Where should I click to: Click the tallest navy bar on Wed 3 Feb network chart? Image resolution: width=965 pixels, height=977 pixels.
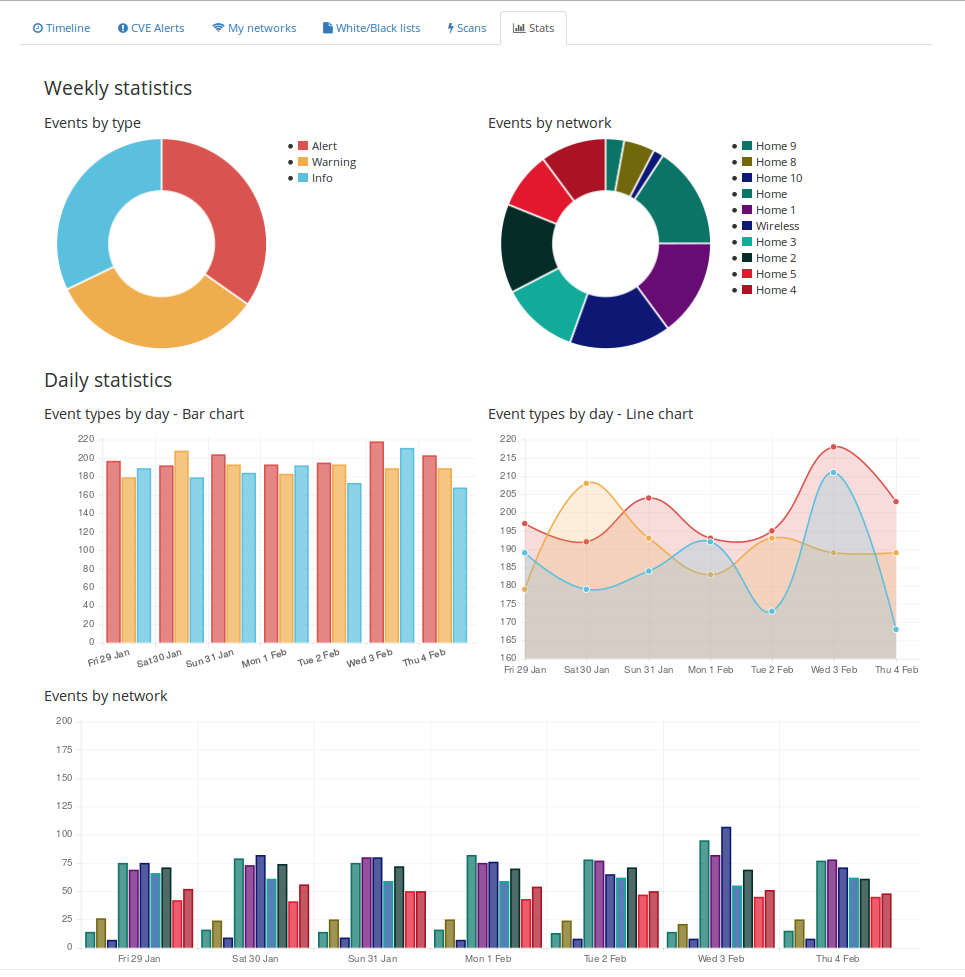726,887
